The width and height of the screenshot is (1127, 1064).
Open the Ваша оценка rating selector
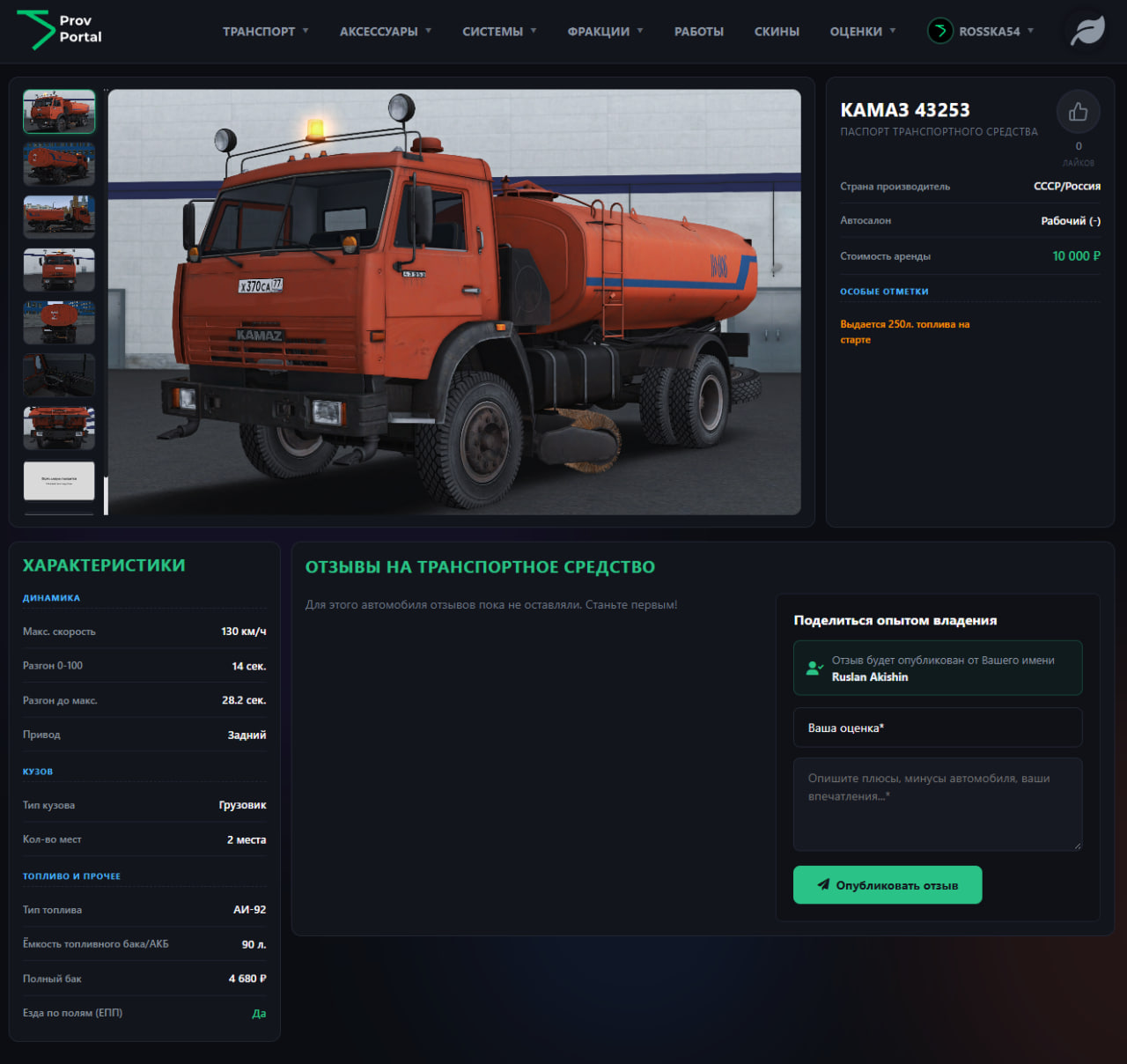938,728
